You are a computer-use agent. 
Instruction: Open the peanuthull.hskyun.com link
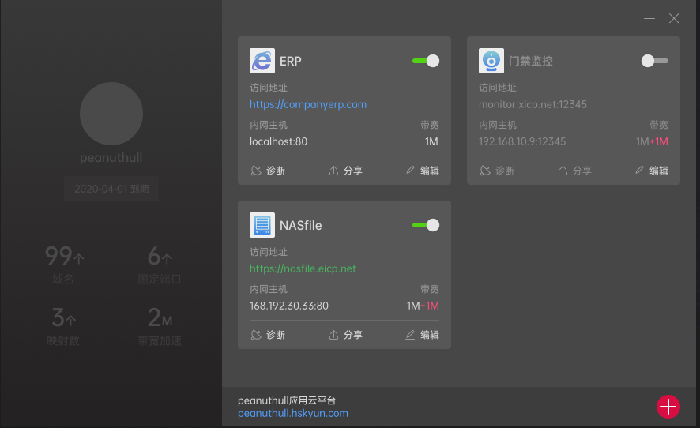click(x=292, y=412)
